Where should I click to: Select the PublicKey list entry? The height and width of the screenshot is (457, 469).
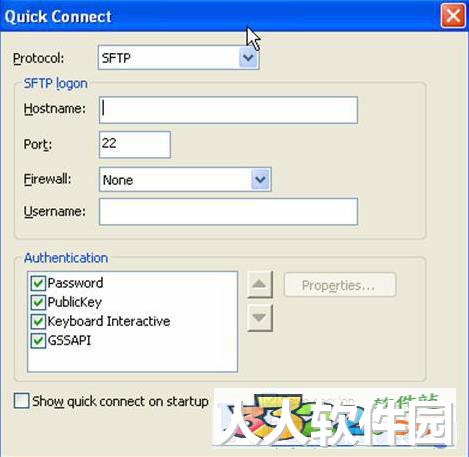75,302
